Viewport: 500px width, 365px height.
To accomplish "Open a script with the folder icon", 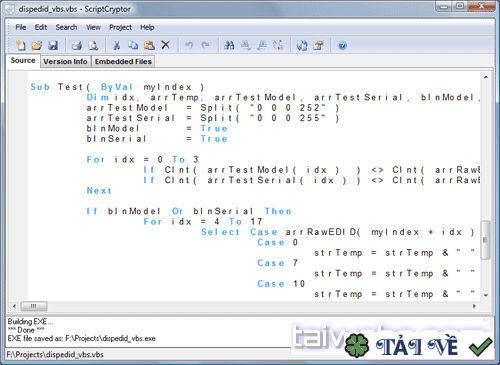I will coord(37,45).
